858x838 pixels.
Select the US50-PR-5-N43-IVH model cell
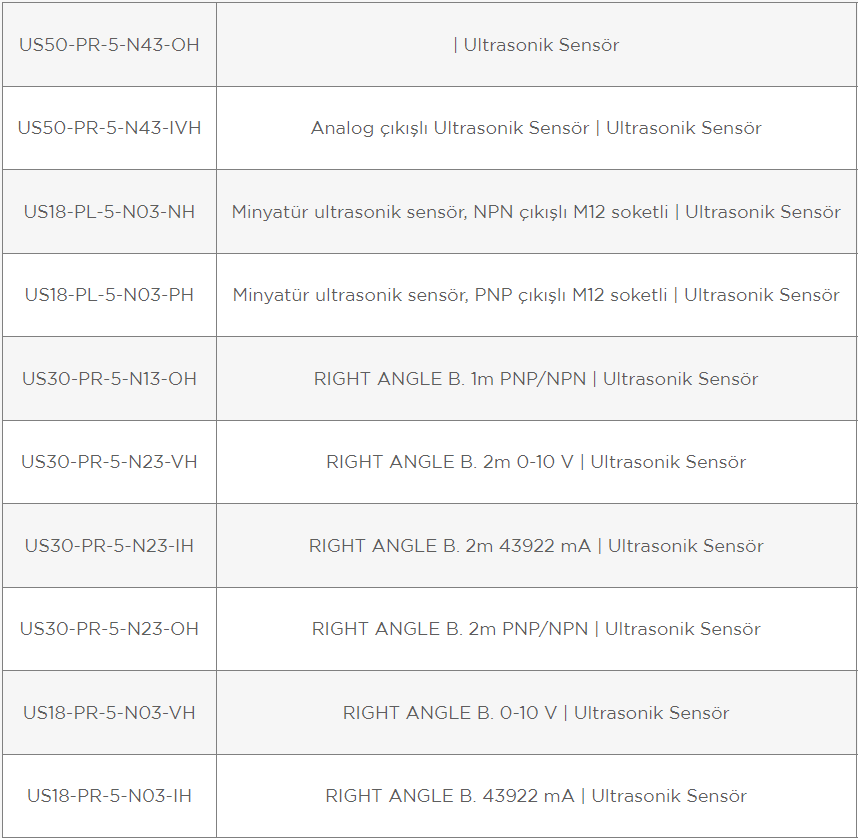pos(109,128)
